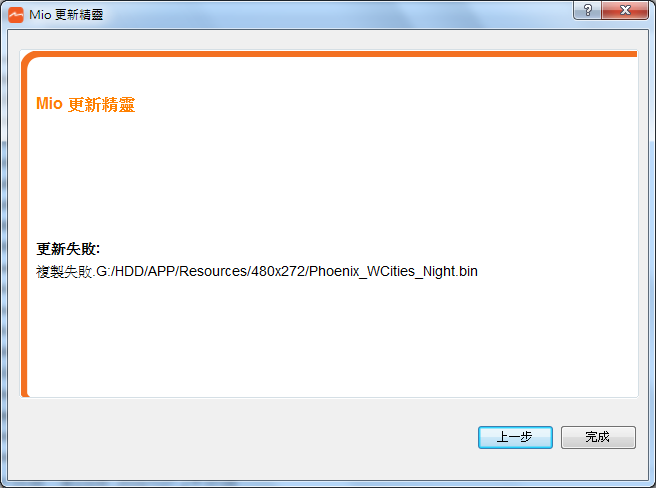Click the orange Mio 更新精靈 heading
Image resolution: width=656 pixels, height=490 pixels.
(85, 104)
